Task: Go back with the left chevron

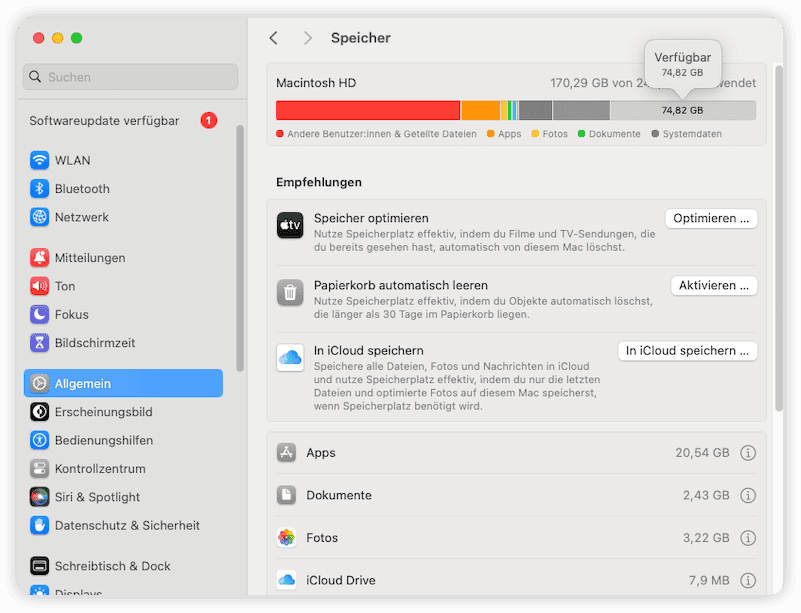Action: 274,38
